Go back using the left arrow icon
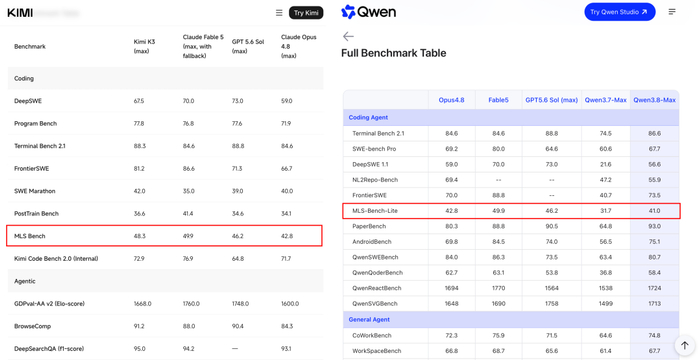Viewport: 700px width, 360px height. (x=348, y=36)
